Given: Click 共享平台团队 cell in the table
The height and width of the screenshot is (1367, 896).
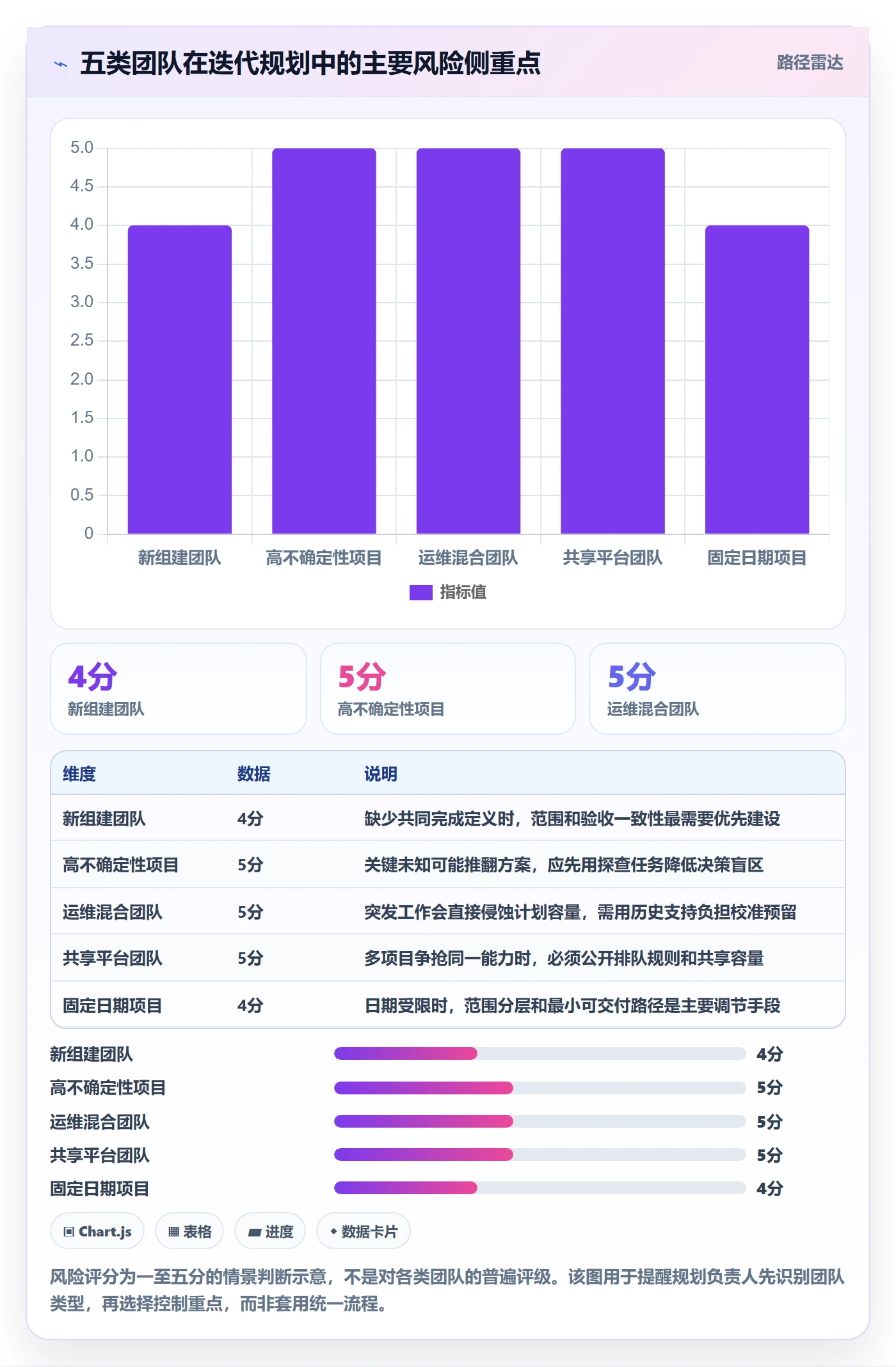Looking at the screenshot, I should (x=113, y=958).
